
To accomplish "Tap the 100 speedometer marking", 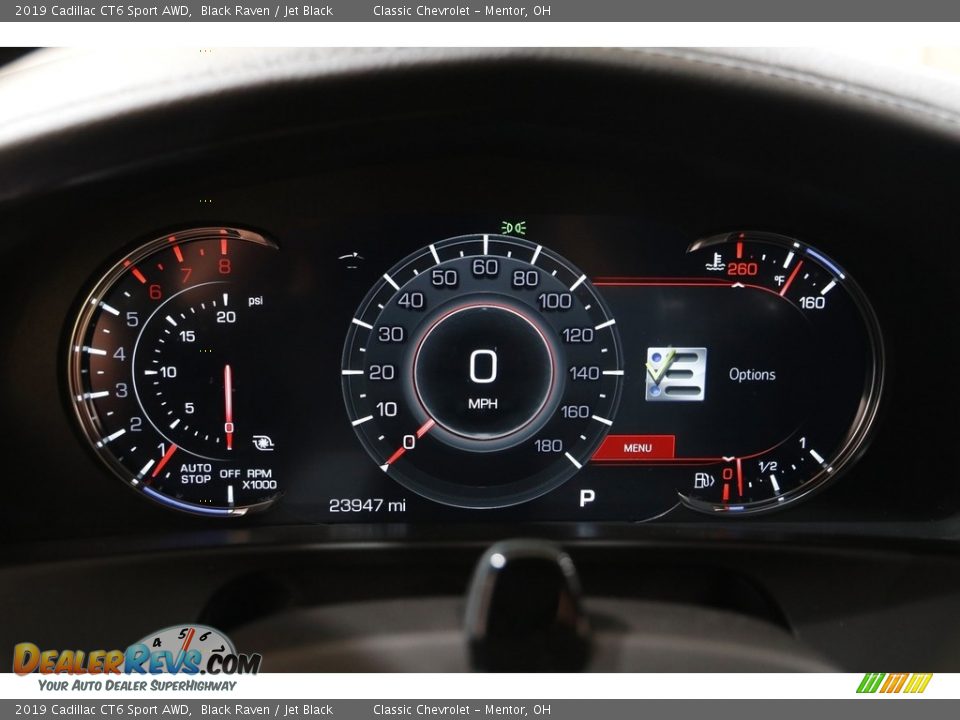I will (555, 301).
